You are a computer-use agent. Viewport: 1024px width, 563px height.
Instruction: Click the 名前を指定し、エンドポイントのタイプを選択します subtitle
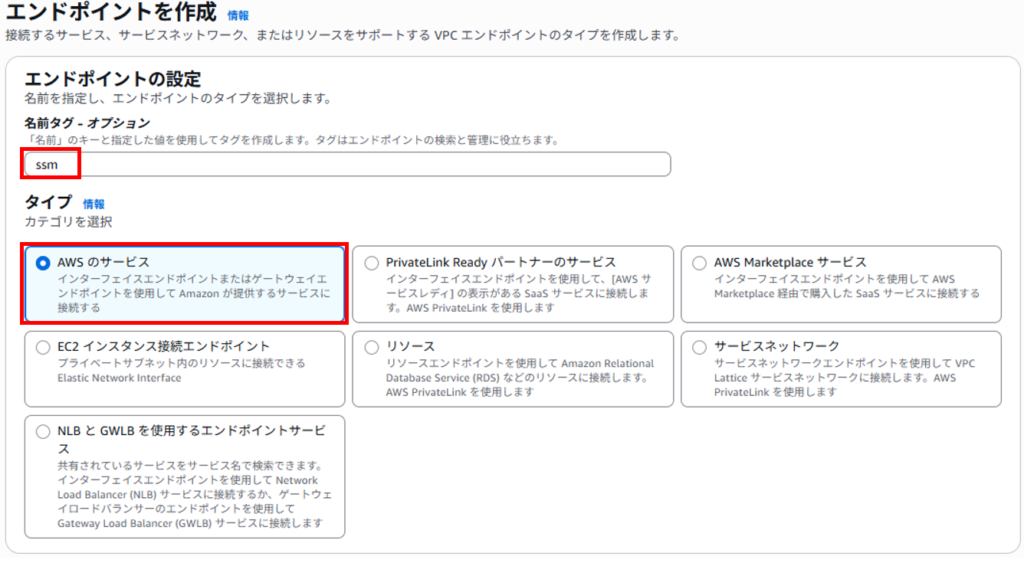[x=178, y=99]
